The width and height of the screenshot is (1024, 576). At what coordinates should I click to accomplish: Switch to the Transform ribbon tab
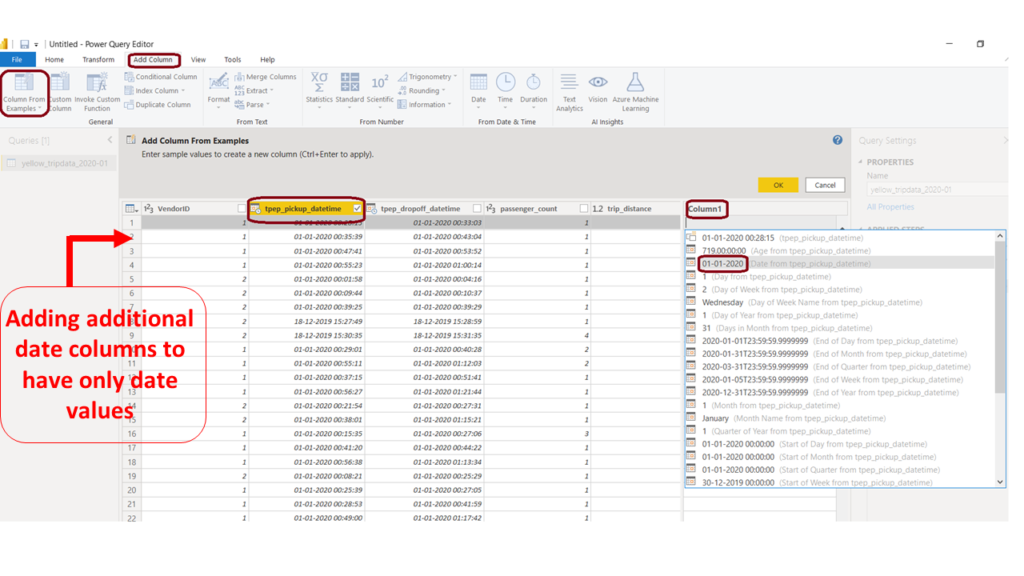(x=98, y=60)
